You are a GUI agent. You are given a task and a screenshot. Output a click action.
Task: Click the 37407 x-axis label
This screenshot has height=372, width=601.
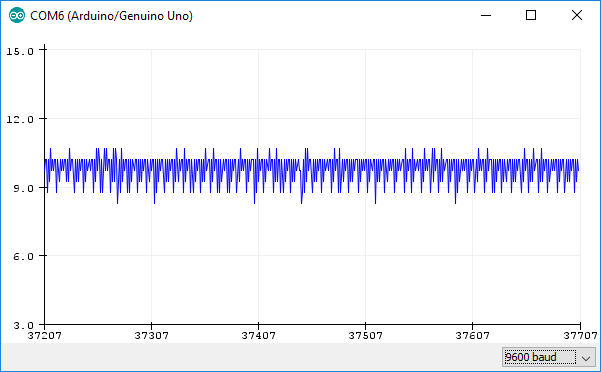coord(258,336)
